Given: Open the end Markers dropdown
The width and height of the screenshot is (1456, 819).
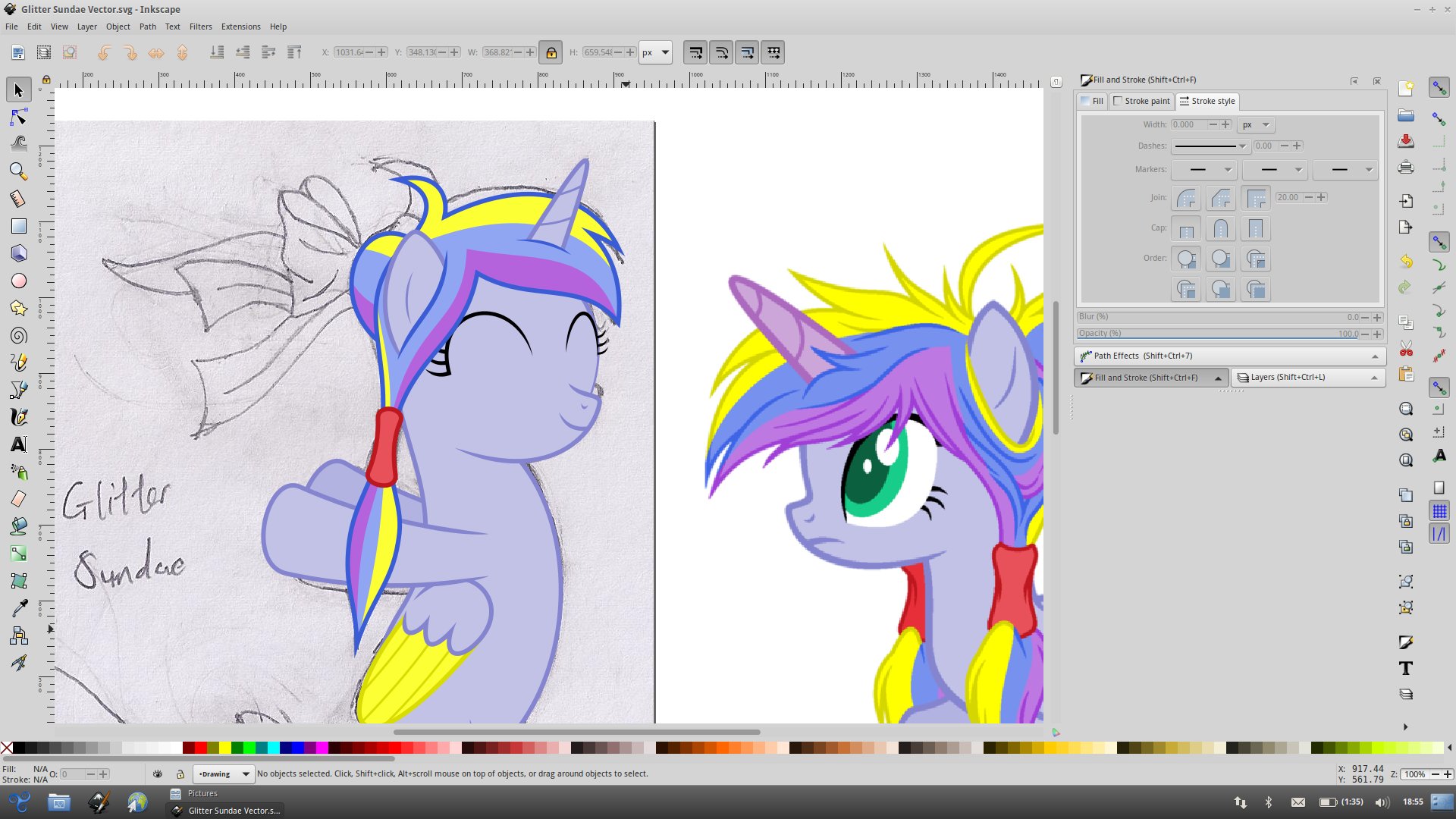Looking at the screenshot, I should [x=1346, y=169].
